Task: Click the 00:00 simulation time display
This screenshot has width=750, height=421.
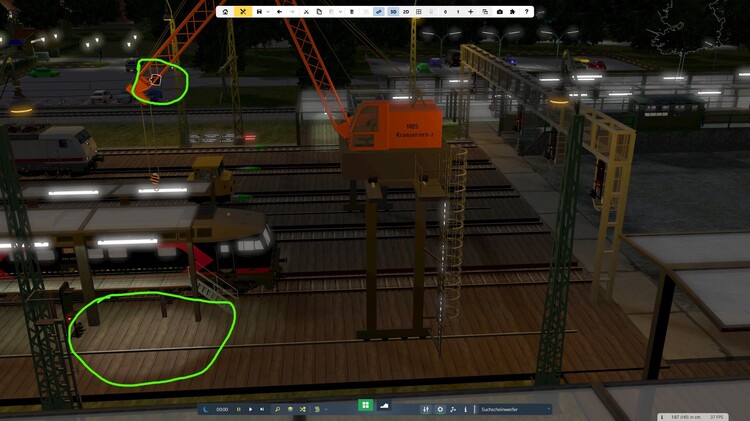Action: click(222, 410)
